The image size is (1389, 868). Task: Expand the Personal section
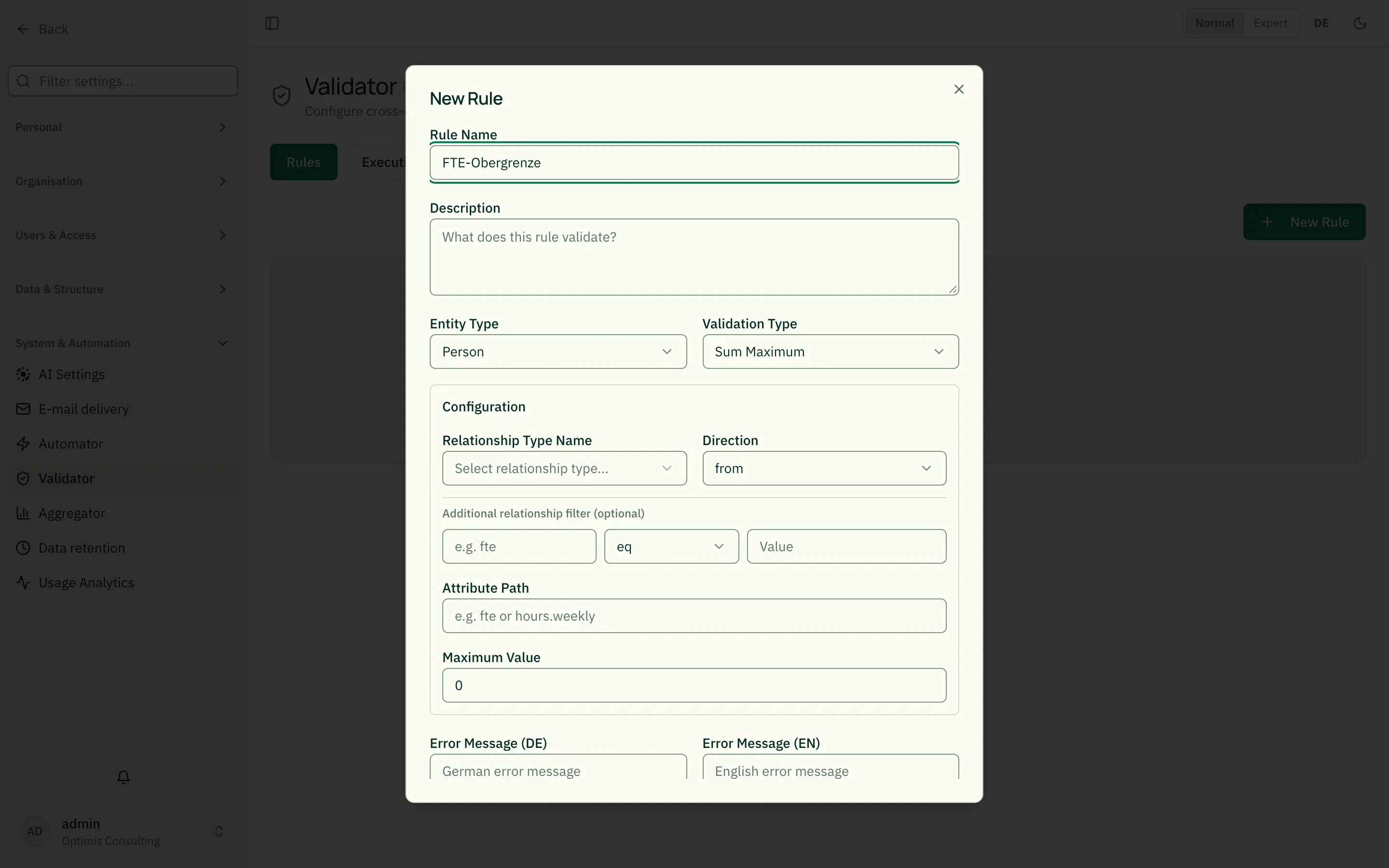(x=123, y=127)
